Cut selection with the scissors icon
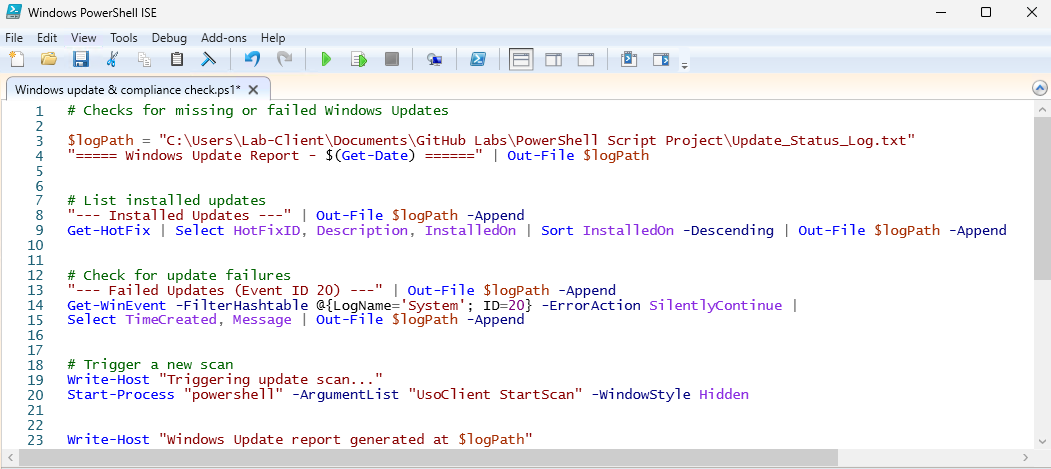This screenshot has height=469, width=1051. tap(112, 59)
